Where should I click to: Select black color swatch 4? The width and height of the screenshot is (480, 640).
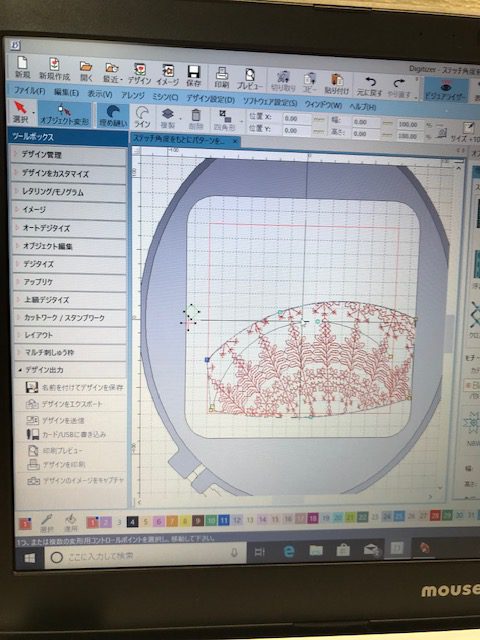click(132, 521)
